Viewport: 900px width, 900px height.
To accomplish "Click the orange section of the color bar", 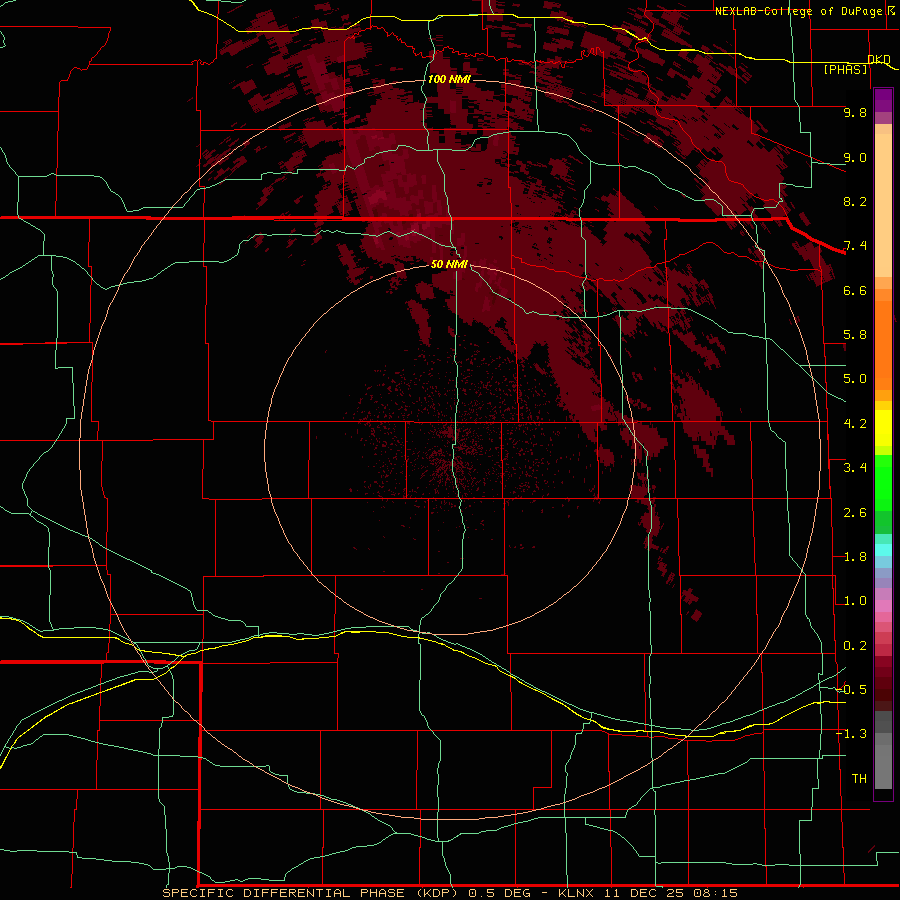I will tap(883, 344).
